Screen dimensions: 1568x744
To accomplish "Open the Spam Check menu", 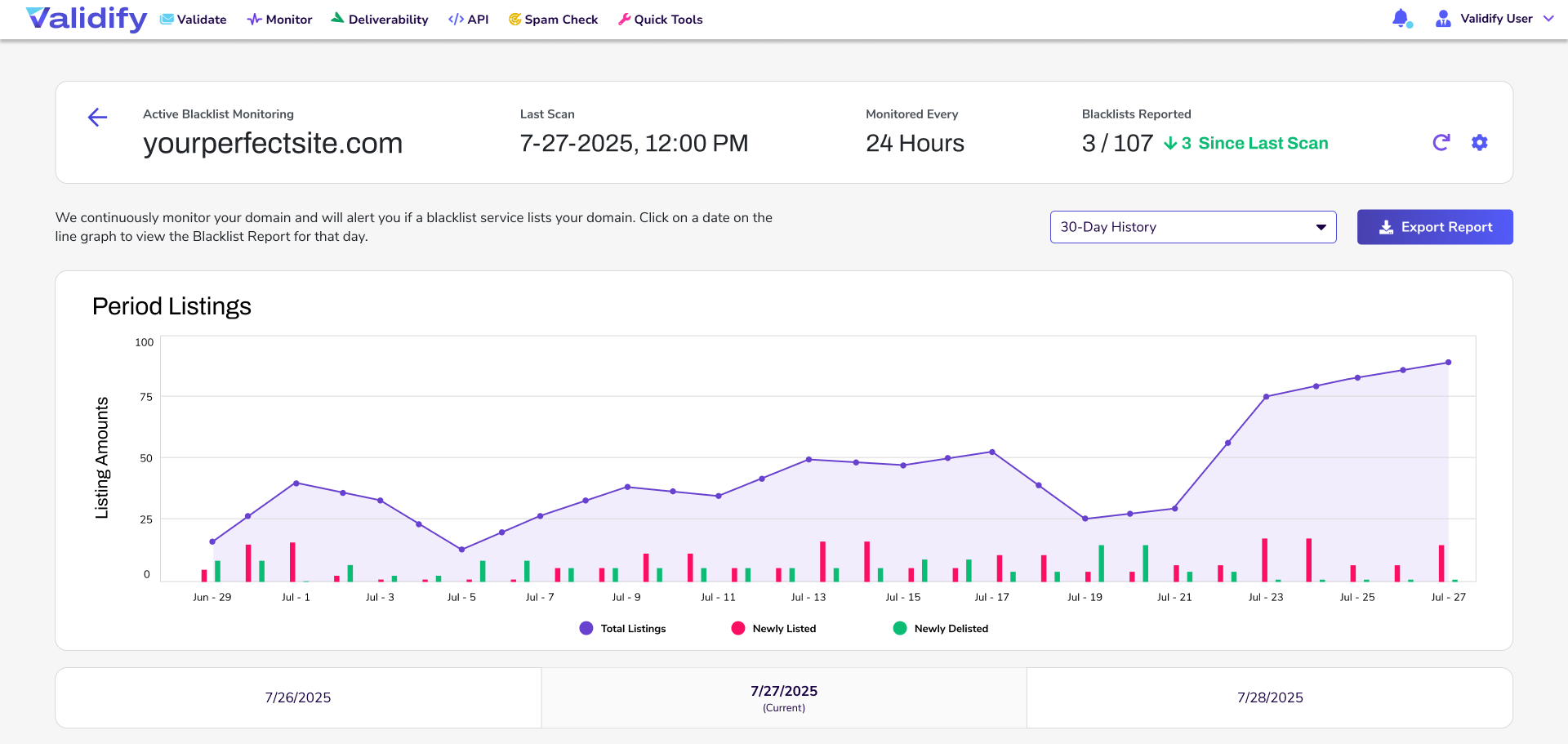I will [x=553, y=19].
